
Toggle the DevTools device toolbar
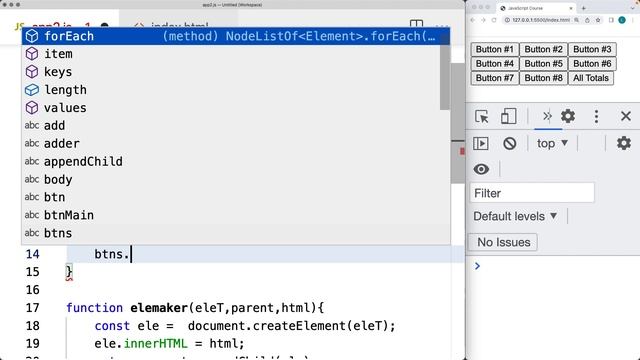(508, 117)
